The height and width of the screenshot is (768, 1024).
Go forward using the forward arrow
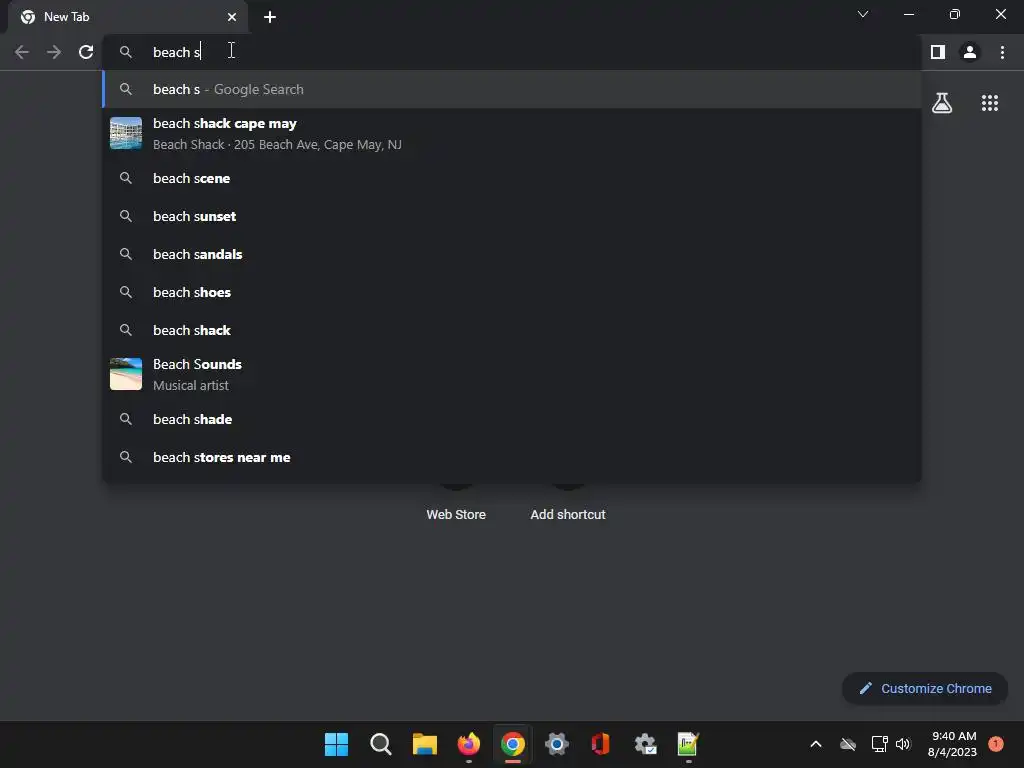(x=54, y=52)
